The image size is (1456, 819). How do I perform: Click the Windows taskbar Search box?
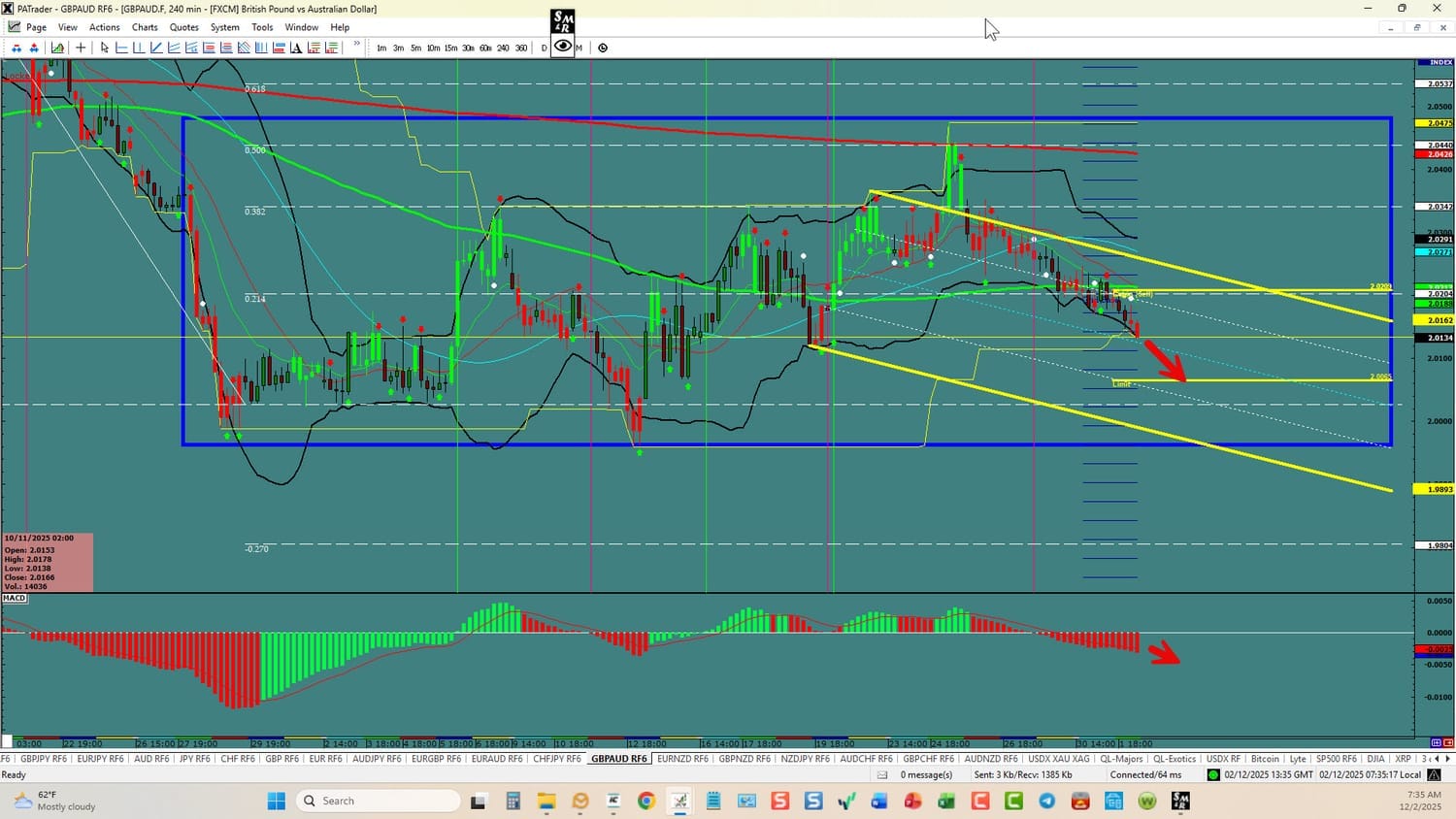[379, 801]
